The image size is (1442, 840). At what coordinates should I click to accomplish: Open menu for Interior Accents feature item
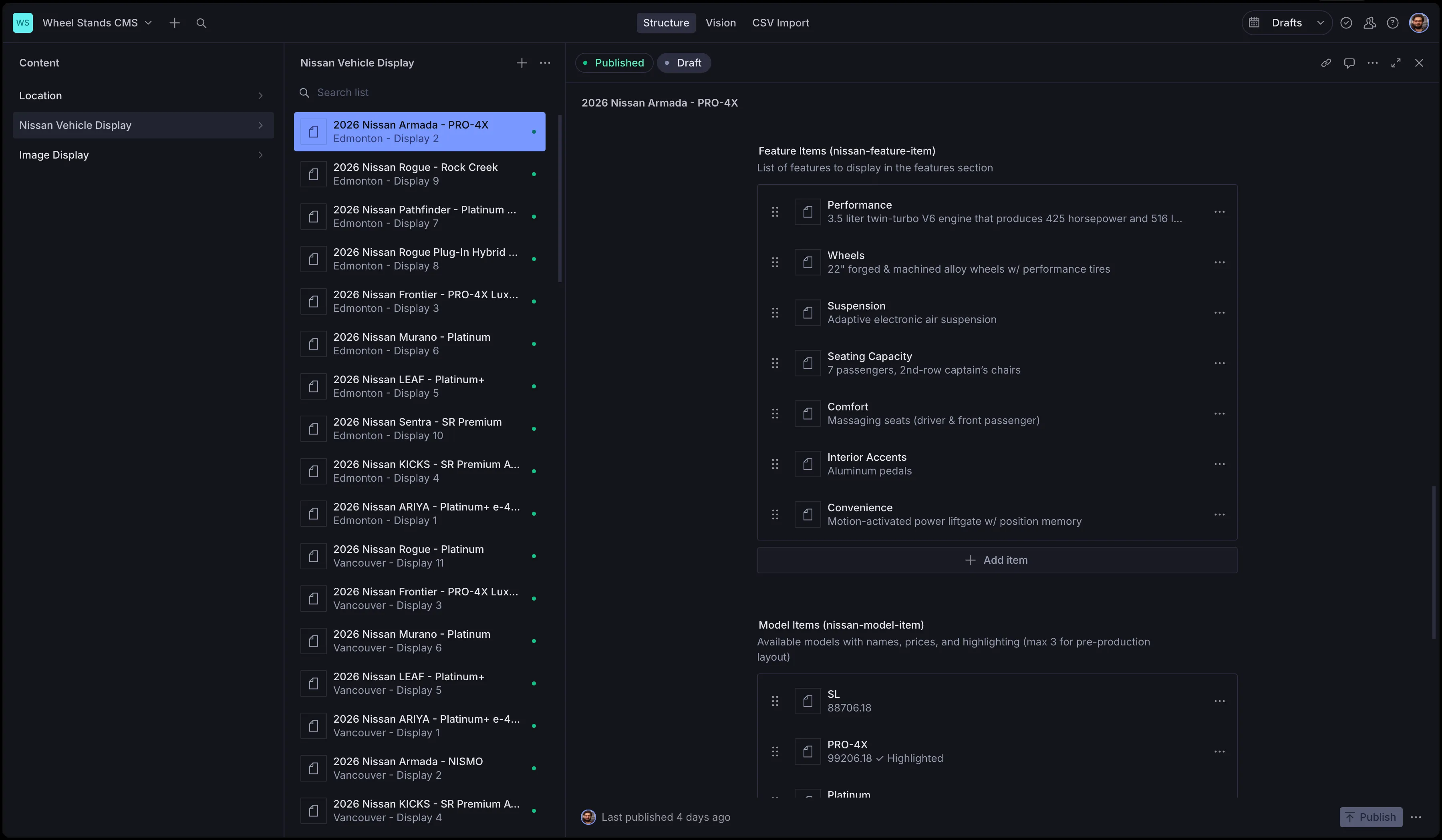click(1219, 464)
